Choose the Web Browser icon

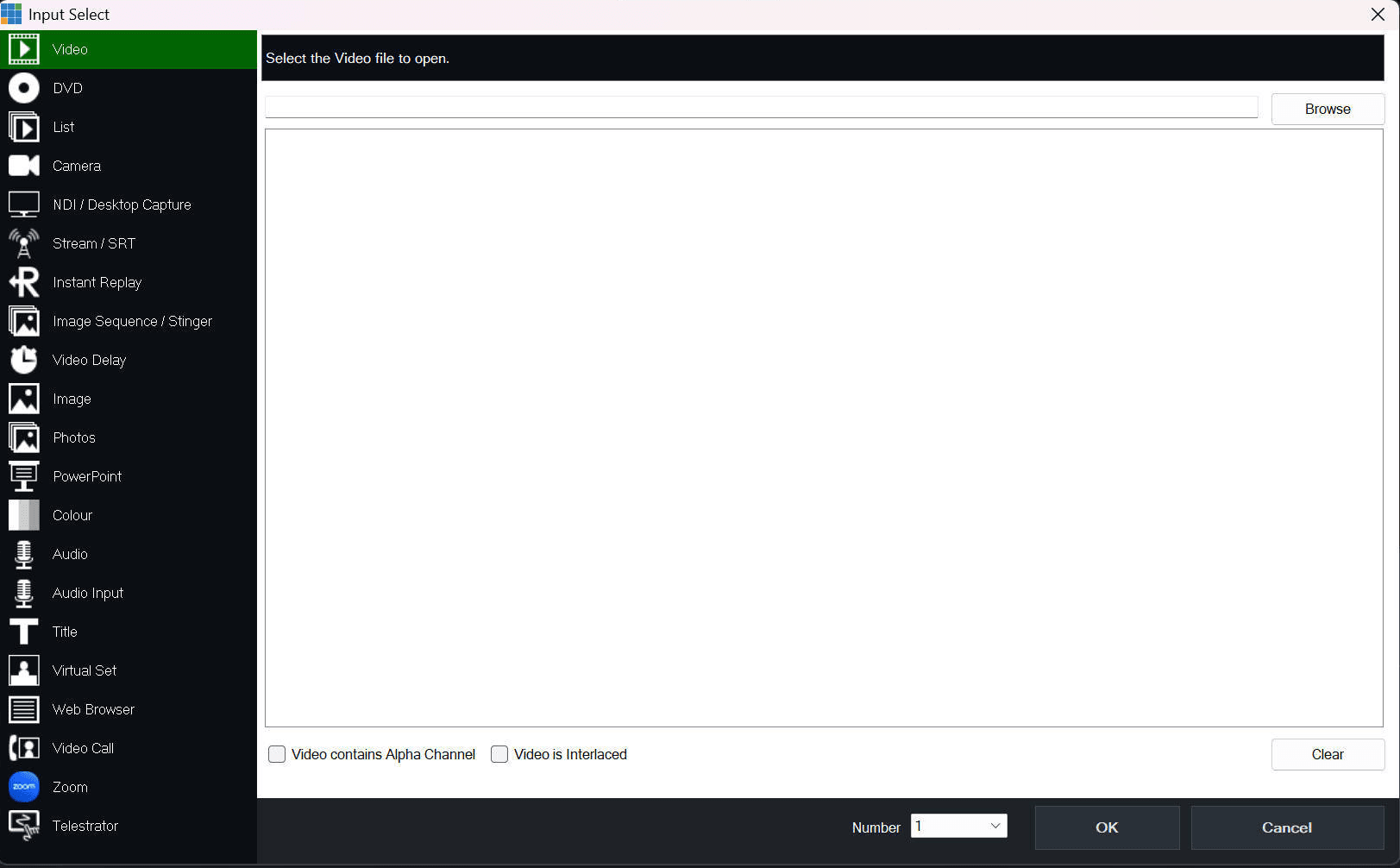[x=24, y=709]
